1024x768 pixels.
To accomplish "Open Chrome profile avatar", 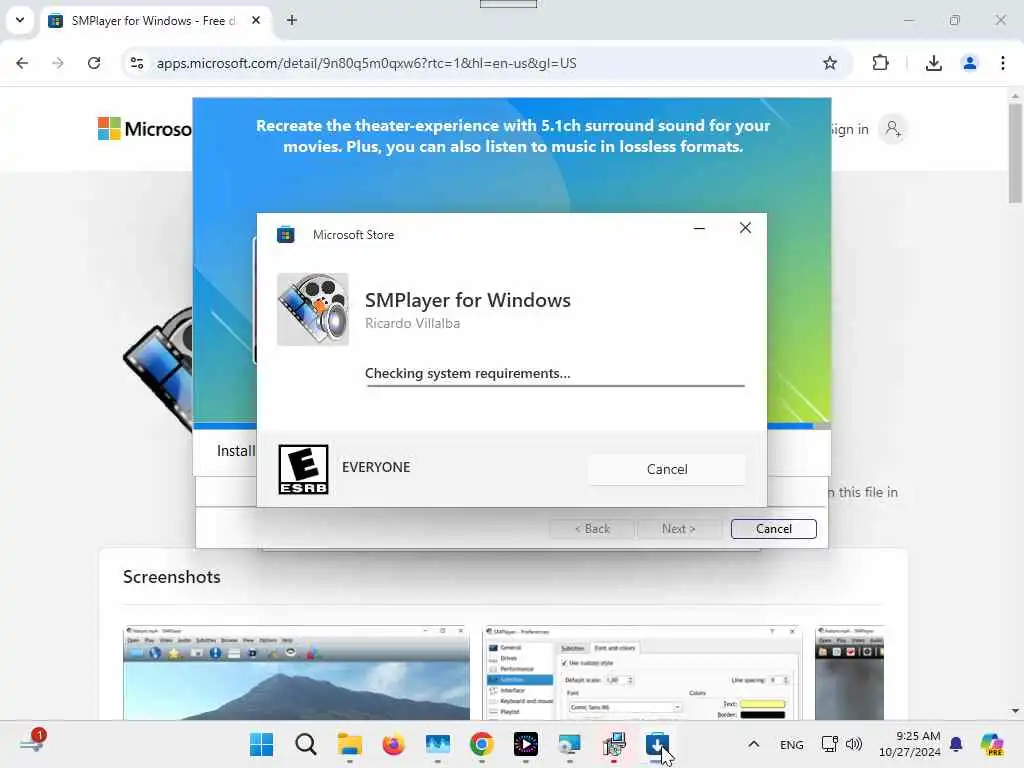I will 969,63.
